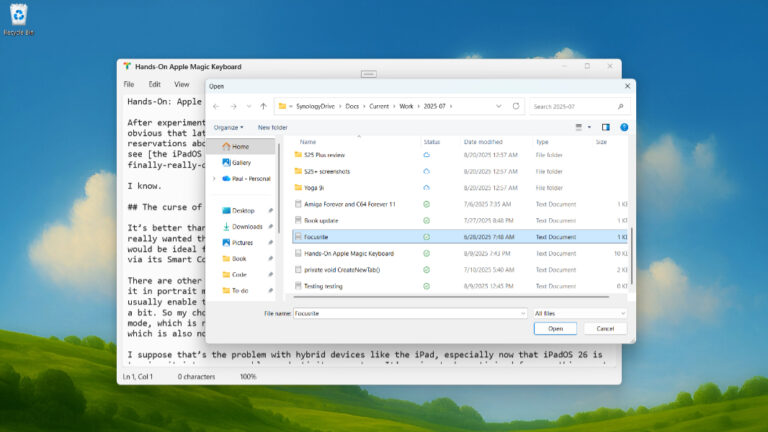Sort files by Date modified column

[x=483, y=142]
